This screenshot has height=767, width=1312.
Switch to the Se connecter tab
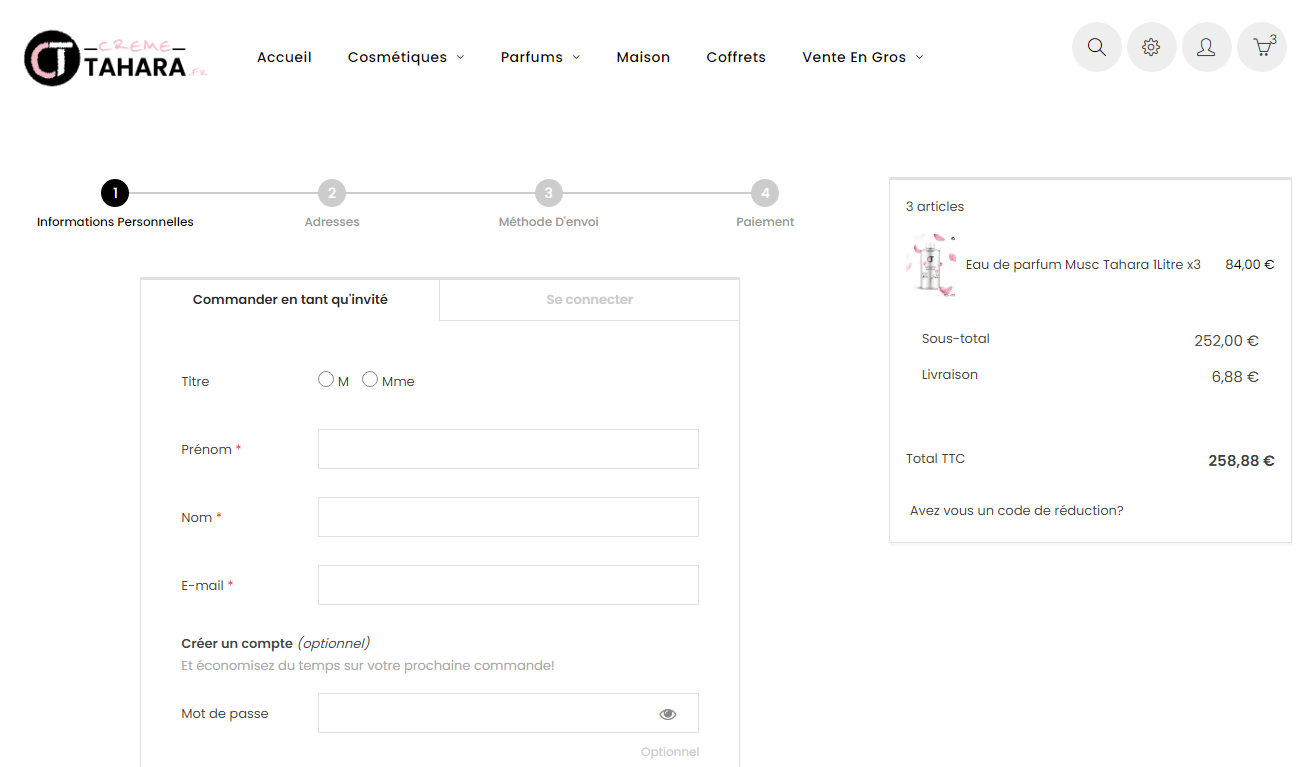tap(590, 299)
